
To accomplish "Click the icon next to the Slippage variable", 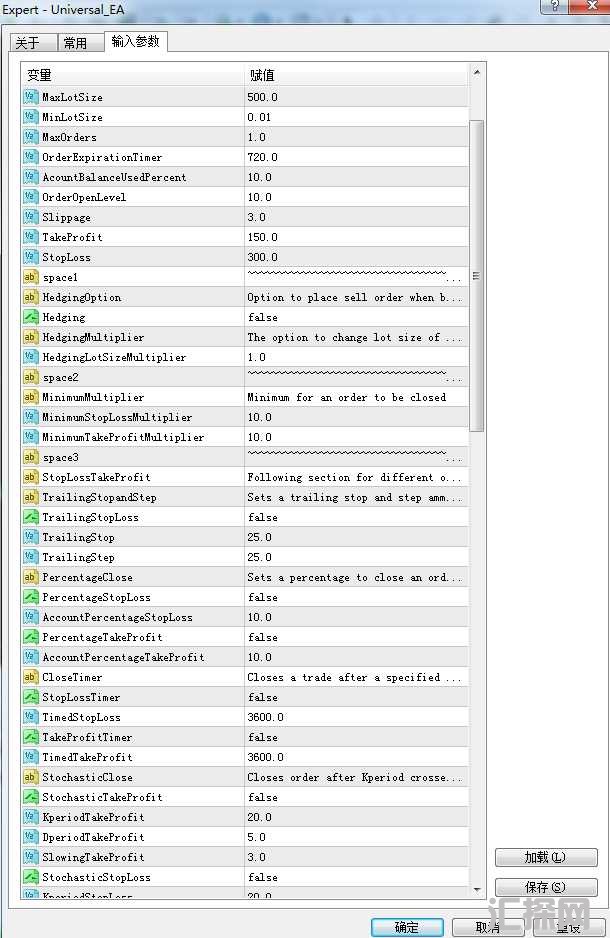I will (x=30, y=217).
